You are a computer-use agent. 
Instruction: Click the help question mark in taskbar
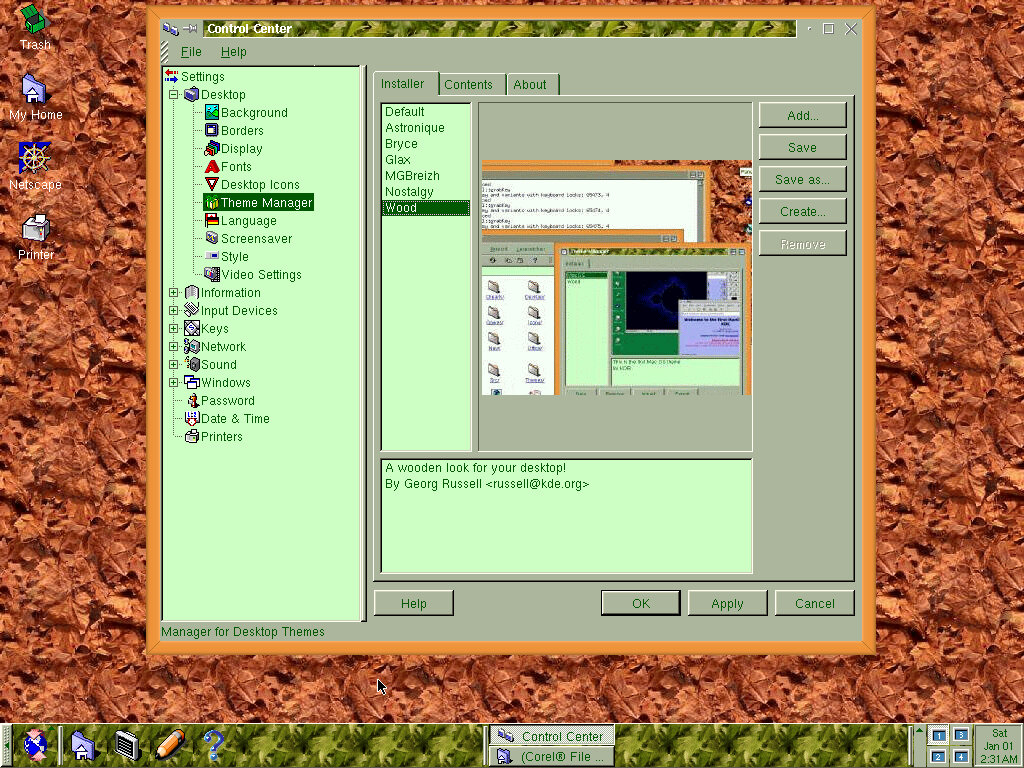tap(213, 745)
